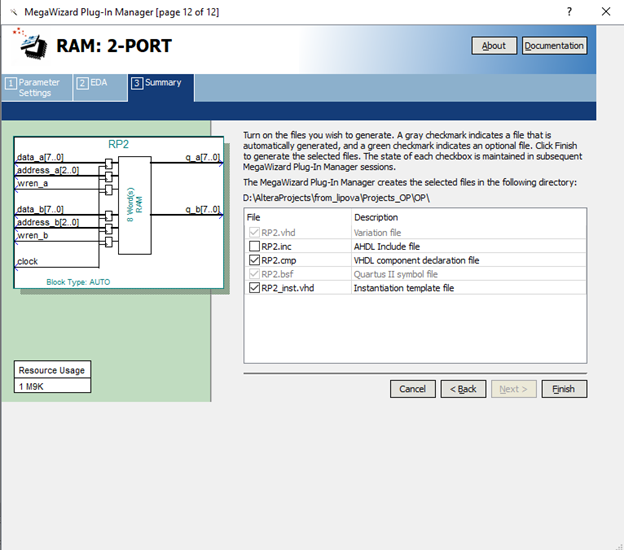624x550 pixels.
Task: Click the grayed RP2.bsf symbol file checkbox
Action: click(254, 274)
